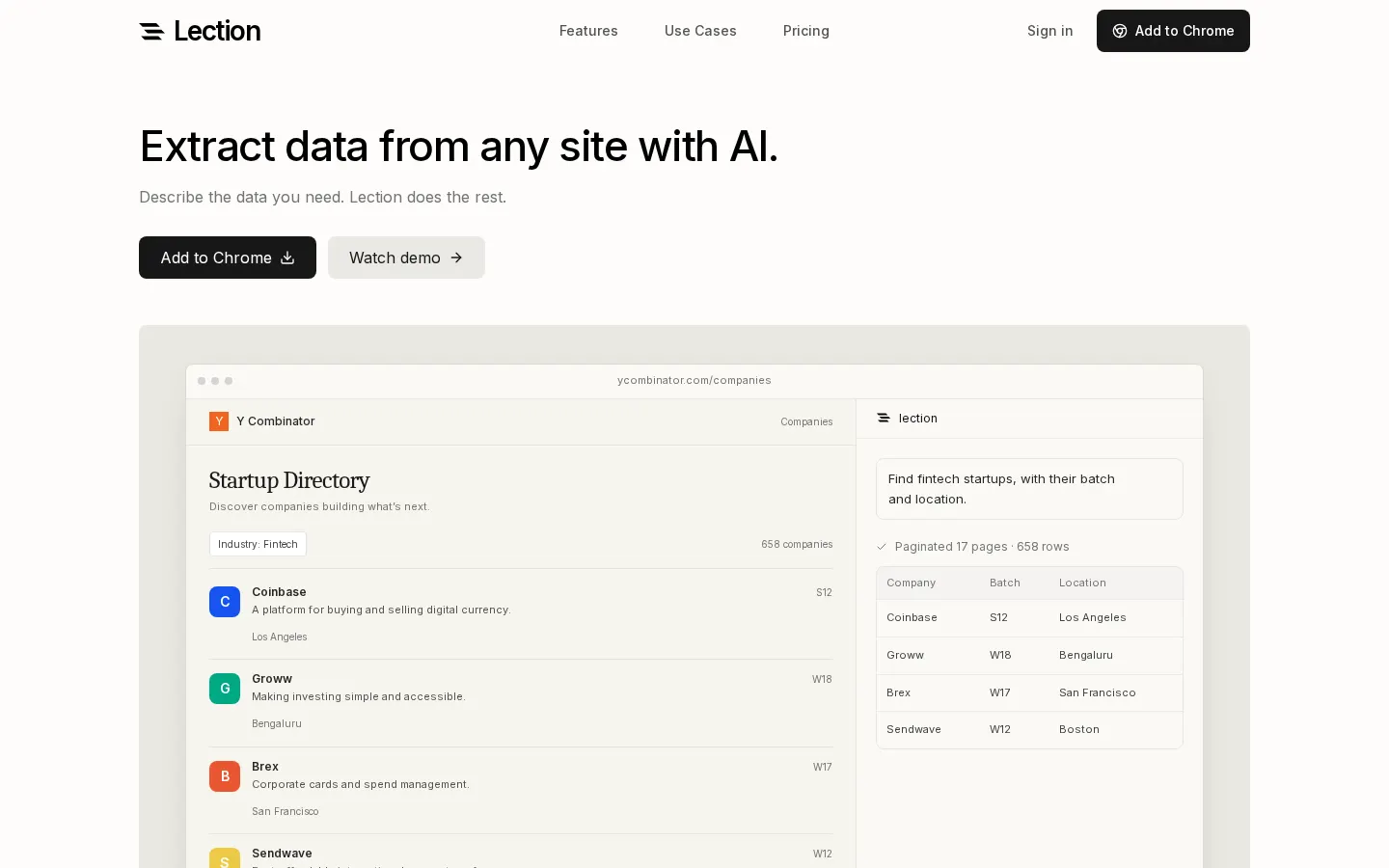
Task: Click the lection panel logo icon
Action: (883, 418)
